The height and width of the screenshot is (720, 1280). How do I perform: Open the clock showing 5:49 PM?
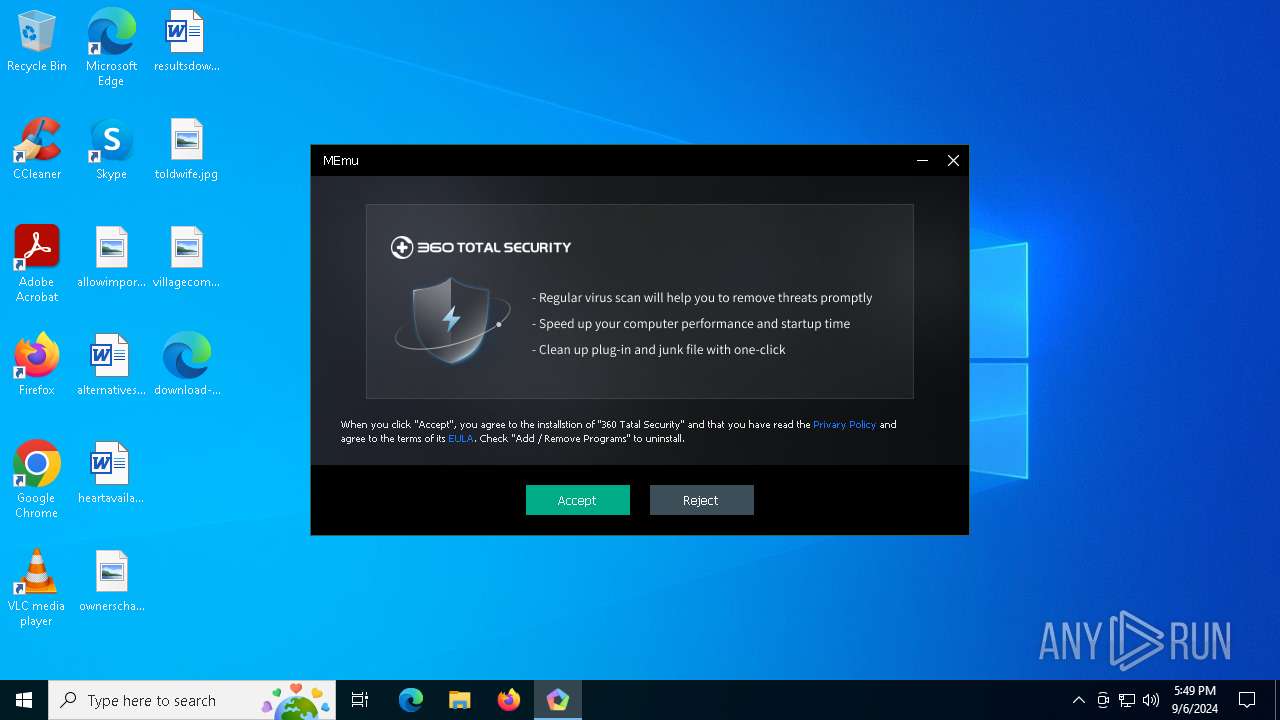tap(1195, 700)
